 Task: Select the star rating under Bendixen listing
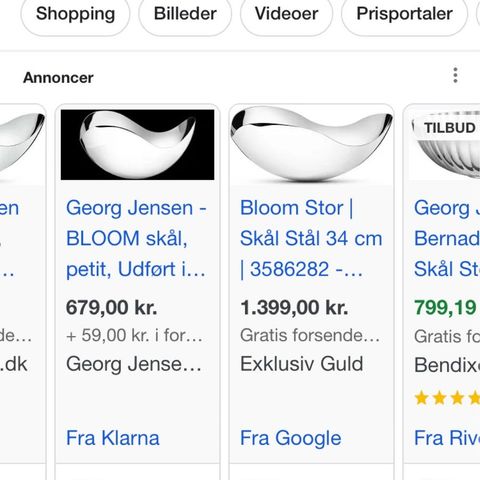click(x=447, y=398)
